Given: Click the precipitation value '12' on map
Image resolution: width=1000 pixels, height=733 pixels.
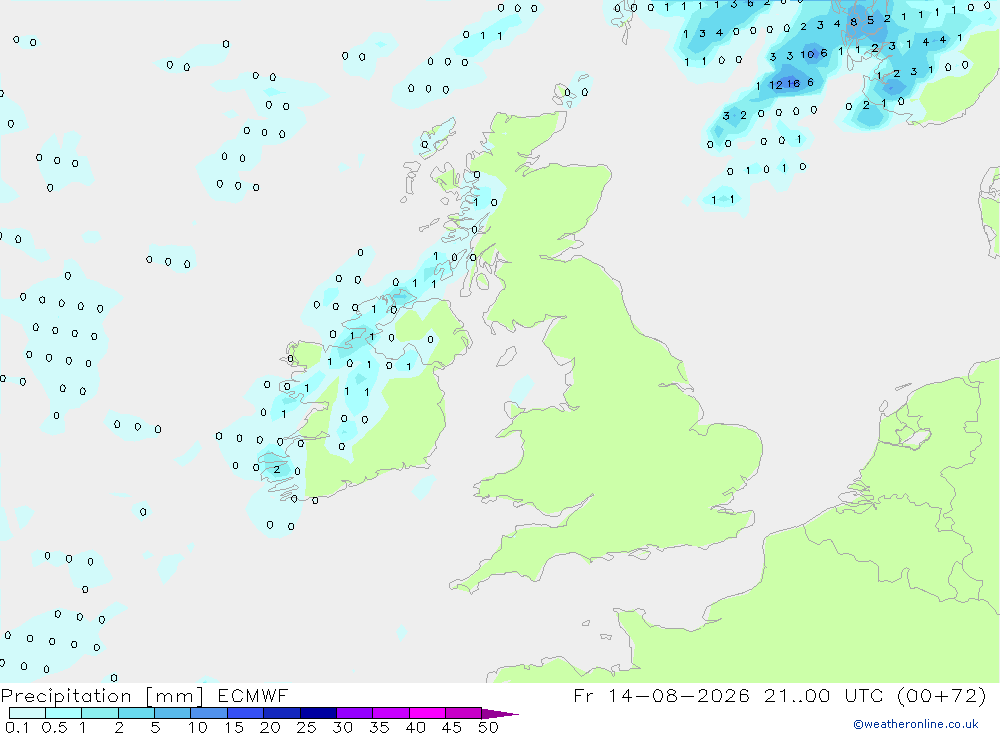Looking at the screenshot, I should (x=776, y=85).
